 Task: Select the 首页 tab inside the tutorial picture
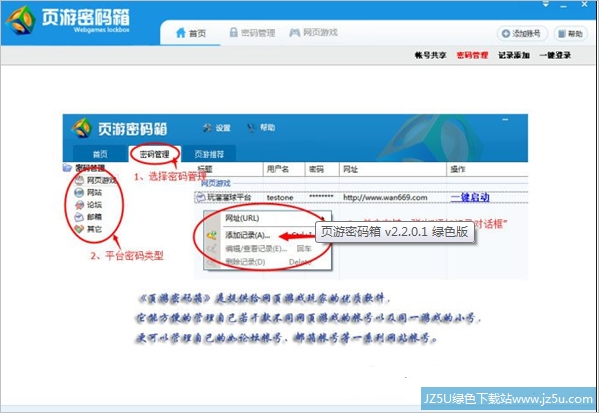pos(100,154)
